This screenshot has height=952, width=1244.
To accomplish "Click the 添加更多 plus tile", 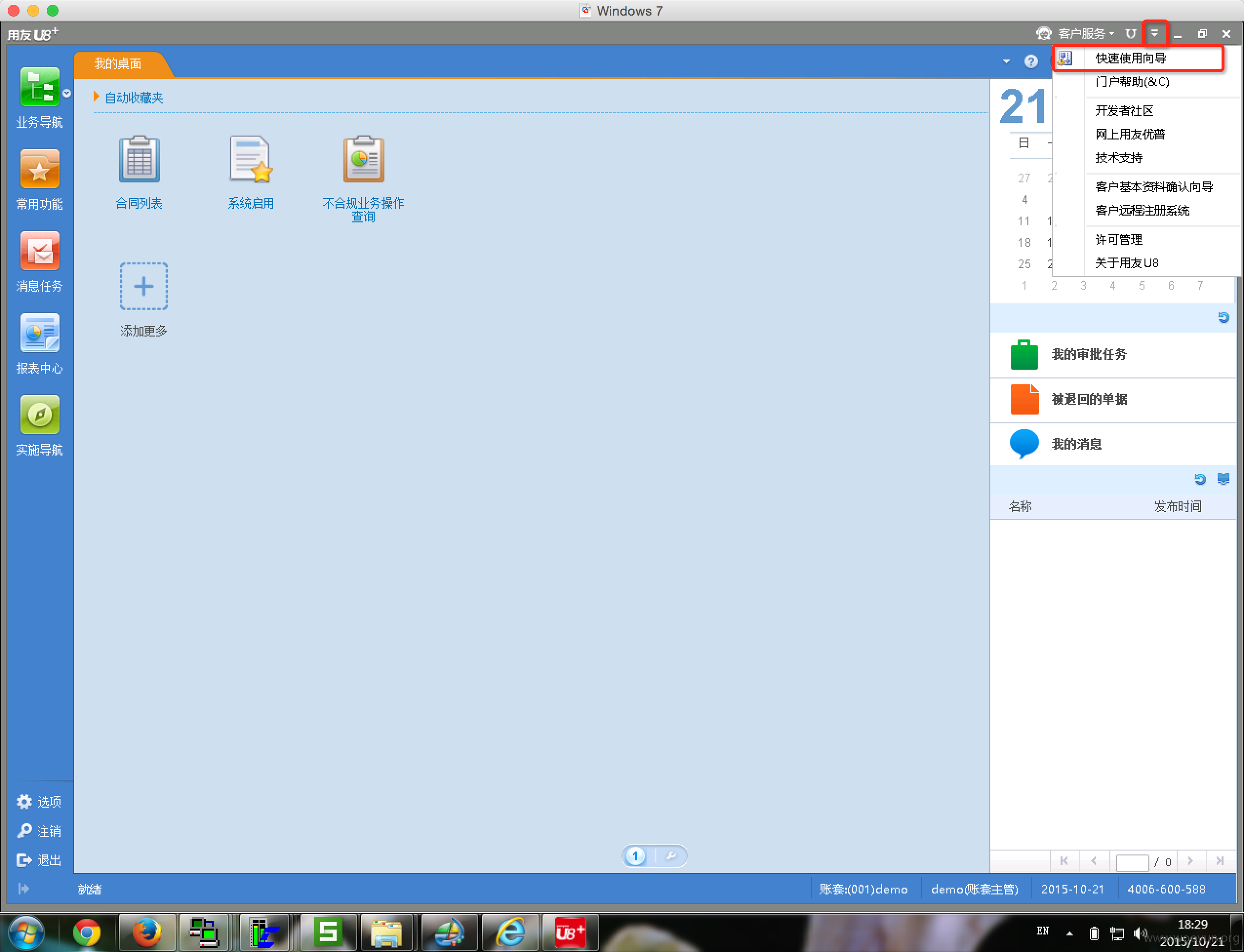I will tap(143, 286).
